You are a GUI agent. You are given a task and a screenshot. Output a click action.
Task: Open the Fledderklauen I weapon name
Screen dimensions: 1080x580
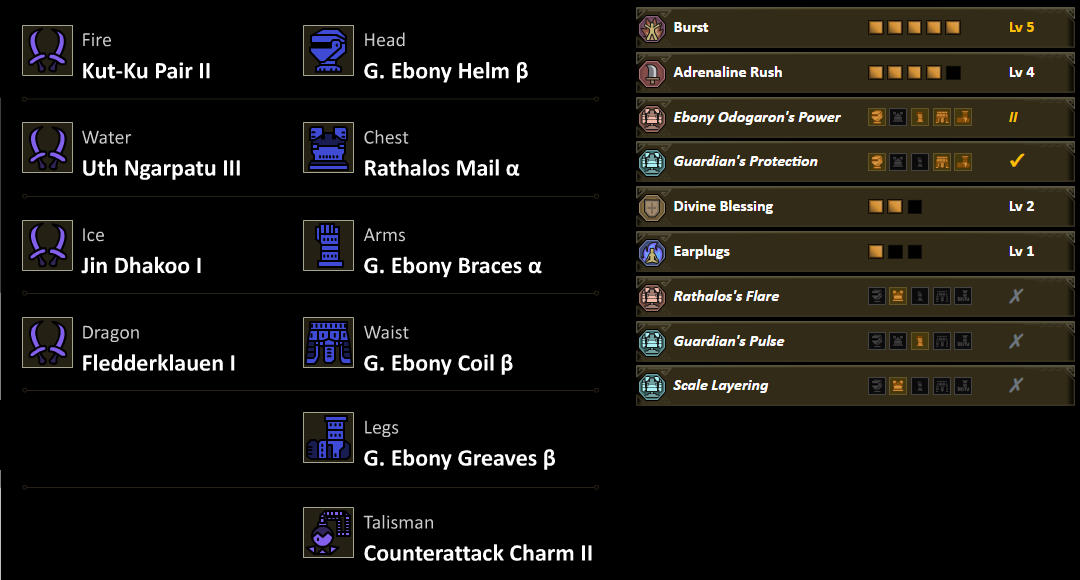[159, 363]
